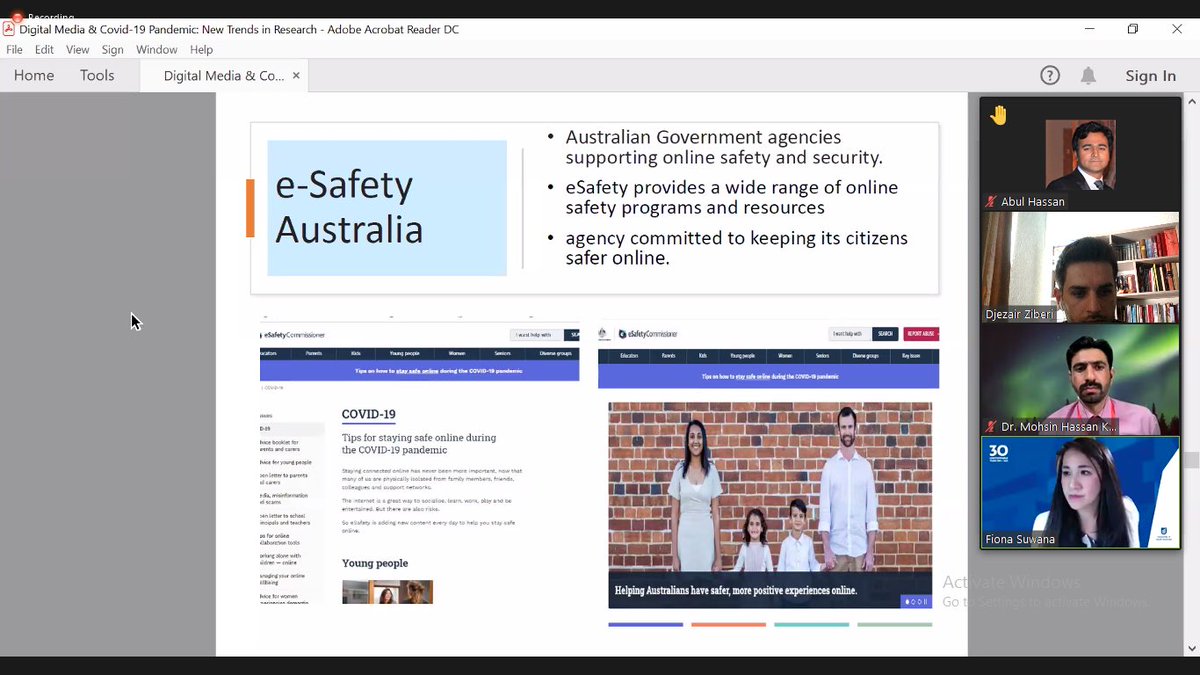Click the help question mark icon
1200x675 pixels.
1050,75
